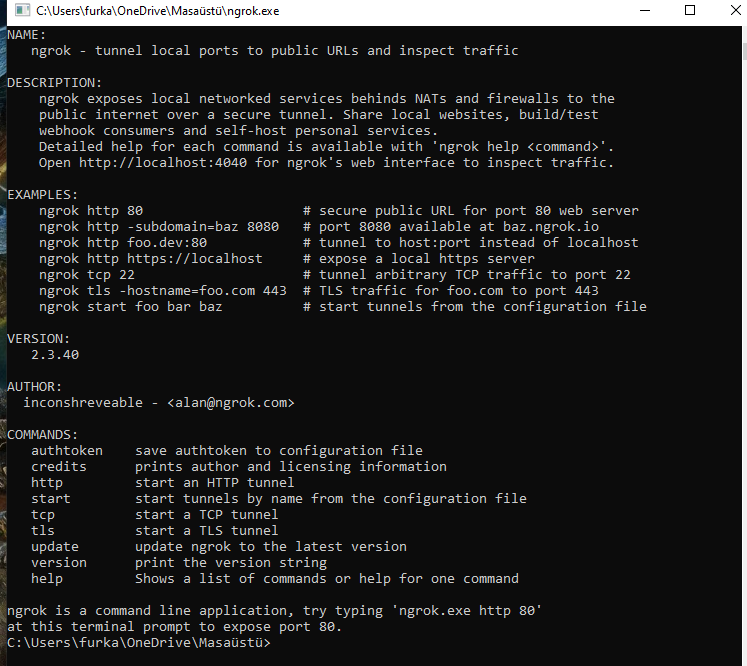Click the ngrok.exe console icon in title bar
This screenshot has height=666, width=747.
pos(22,10)
